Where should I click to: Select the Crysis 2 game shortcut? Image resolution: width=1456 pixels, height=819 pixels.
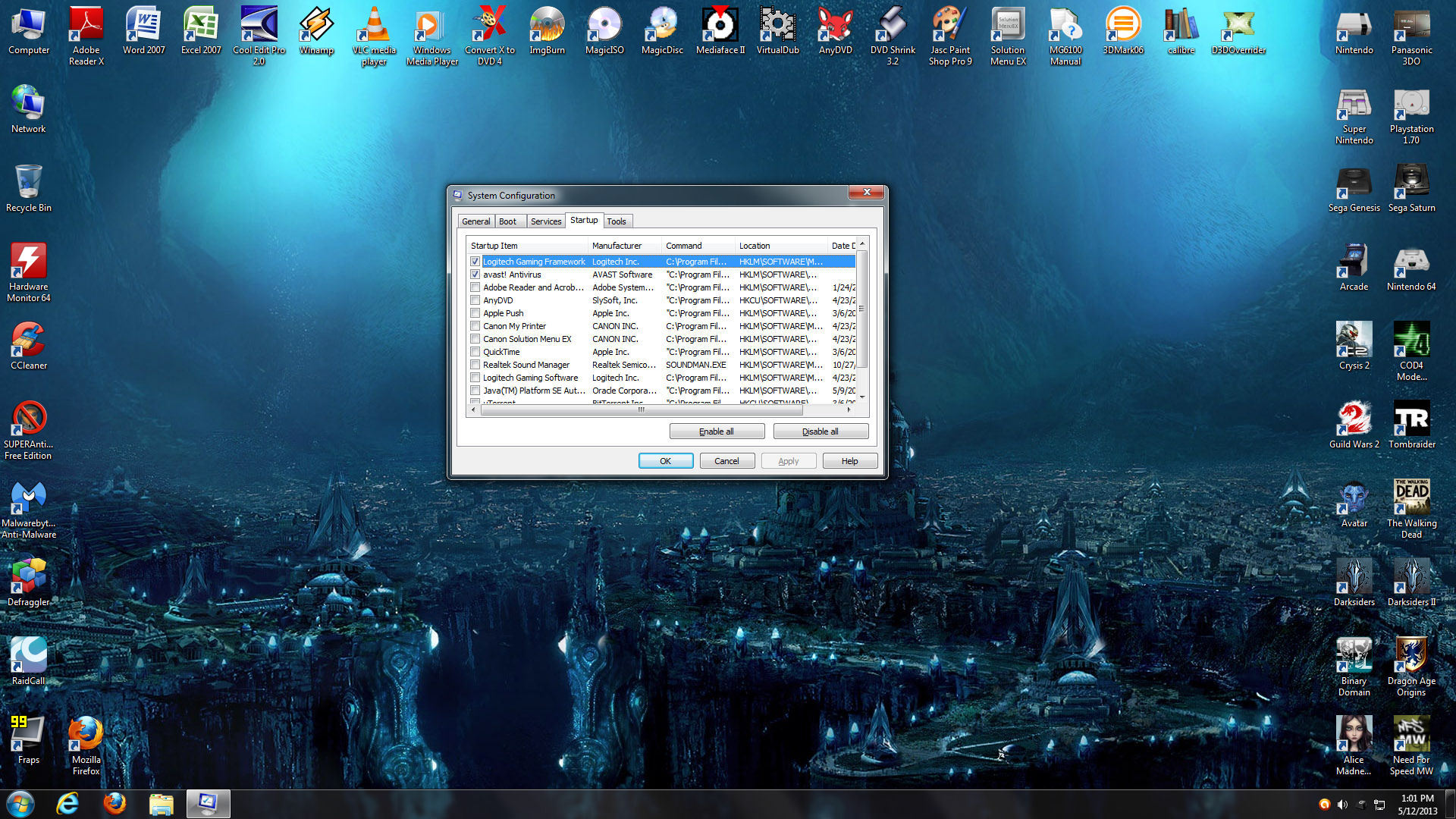1354,346
